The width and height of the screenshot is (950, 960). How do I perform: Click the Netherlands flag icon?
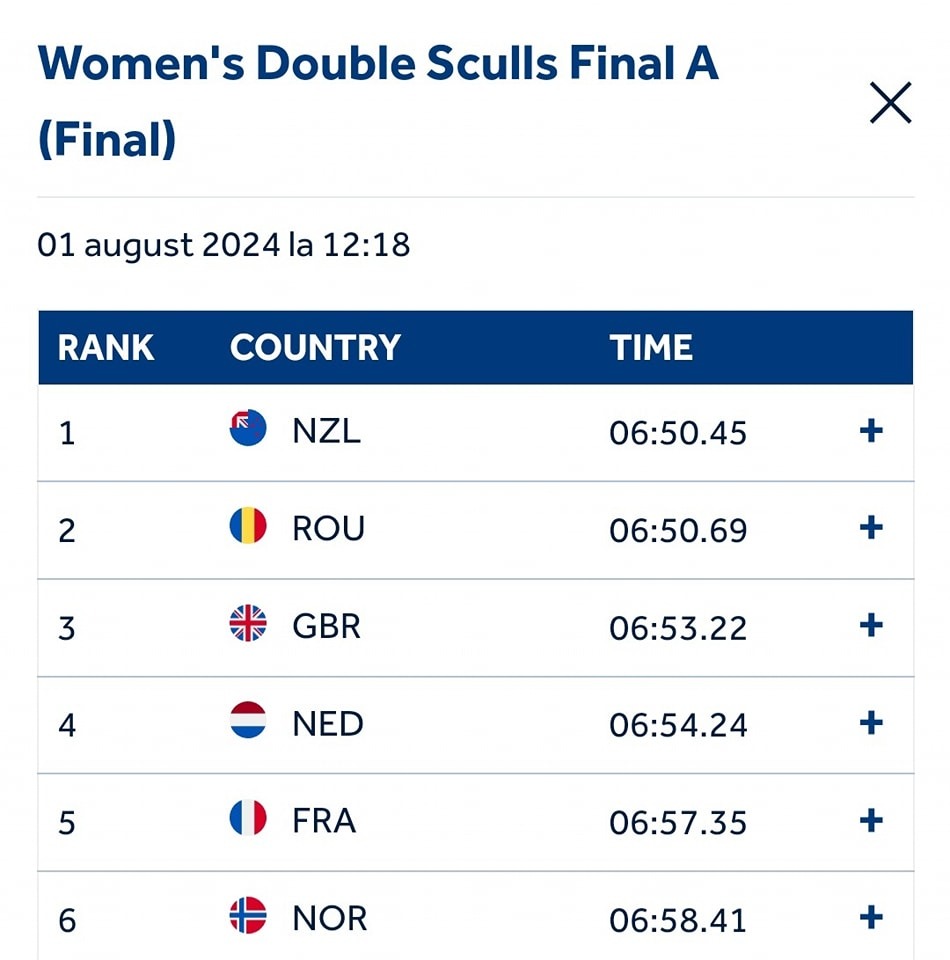click(x=248, y=720)
